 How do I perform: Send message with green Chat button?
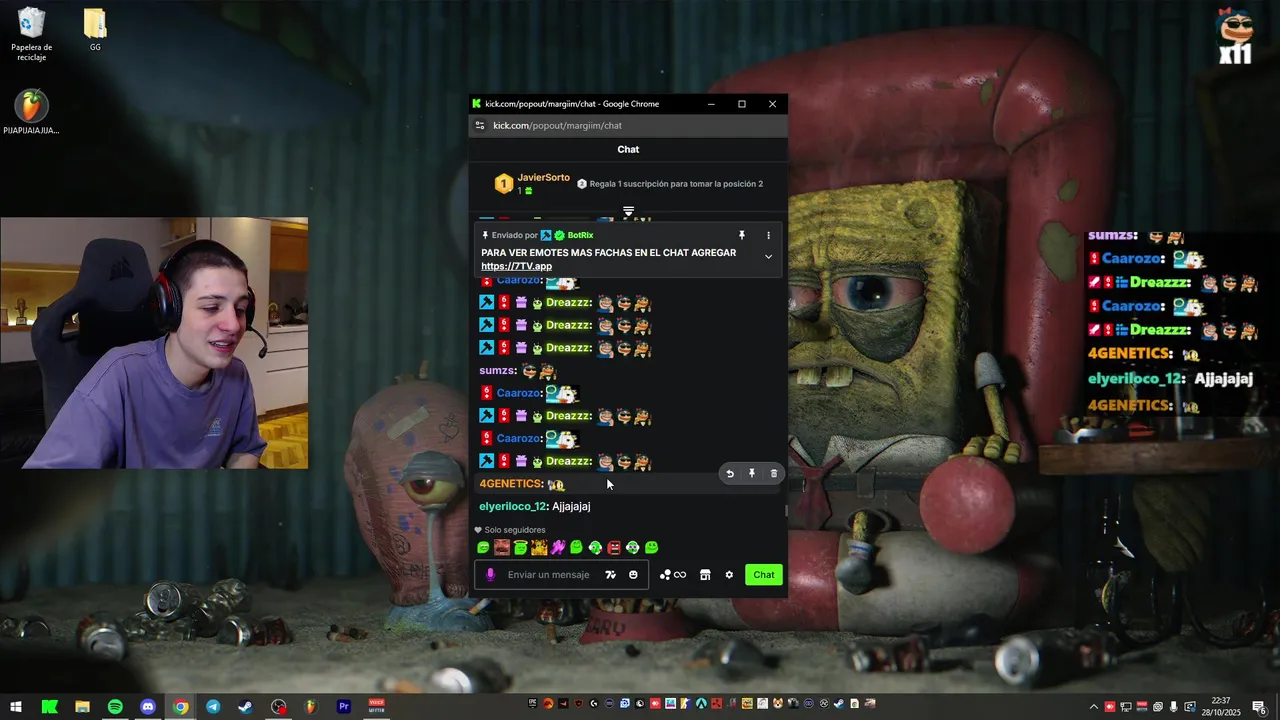click(764, 575)
